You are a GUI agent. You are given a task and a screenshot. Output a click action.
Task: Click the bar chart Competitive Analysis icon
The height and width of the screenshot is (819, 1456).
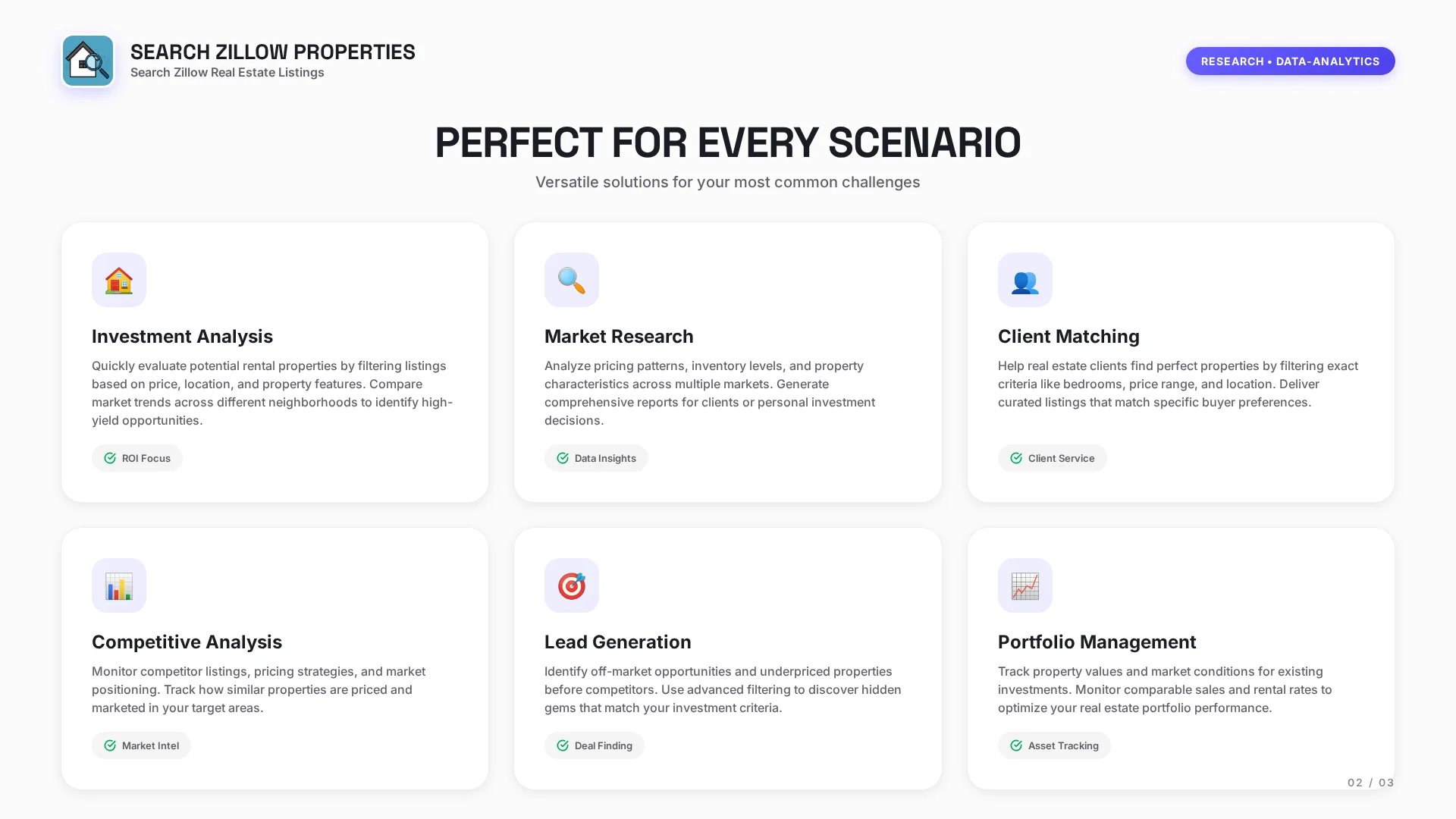pos(119,585)
